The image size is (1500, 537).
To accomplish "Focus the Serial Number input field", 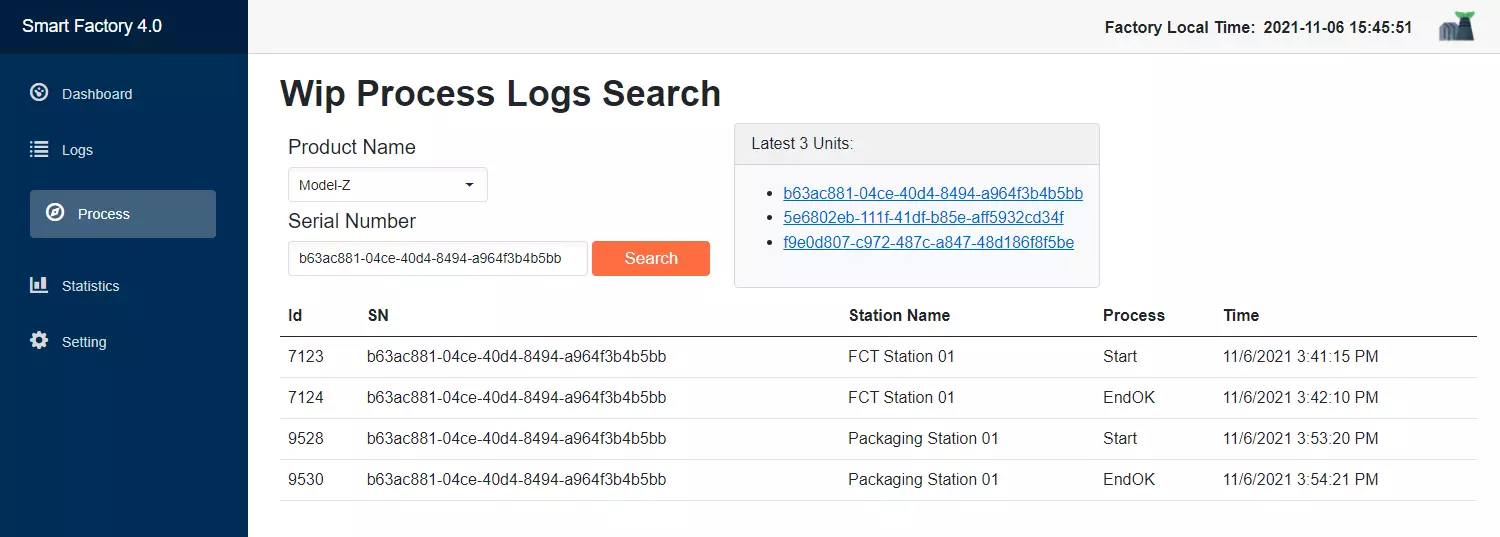I will 437,258.
